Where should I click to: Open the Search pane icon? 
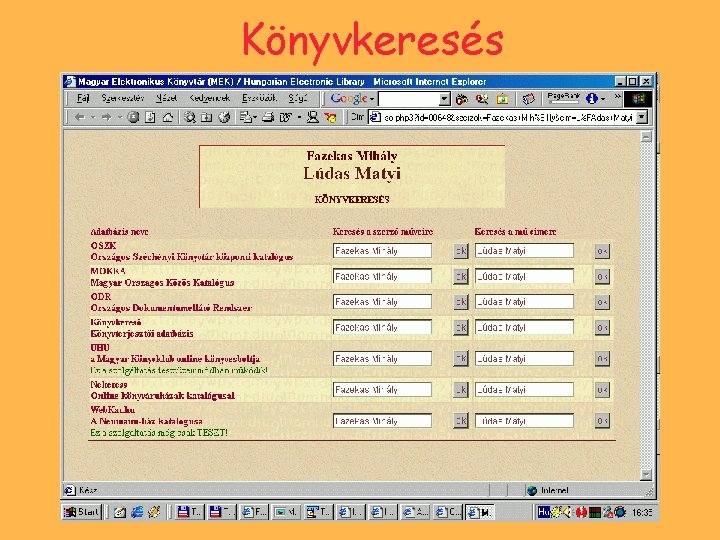click(190, 118)
